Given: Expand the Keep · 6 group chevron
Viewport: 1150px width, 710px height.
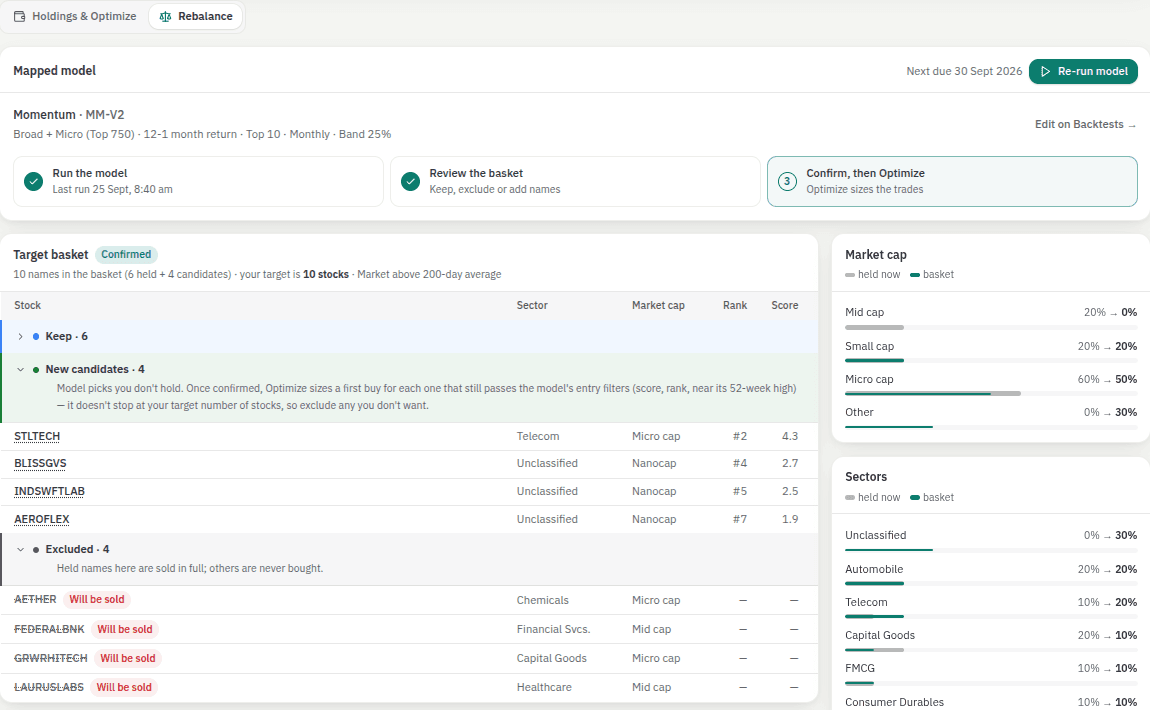Looking at the screenshot, I should pyautogui.click(x=21, y=337).
